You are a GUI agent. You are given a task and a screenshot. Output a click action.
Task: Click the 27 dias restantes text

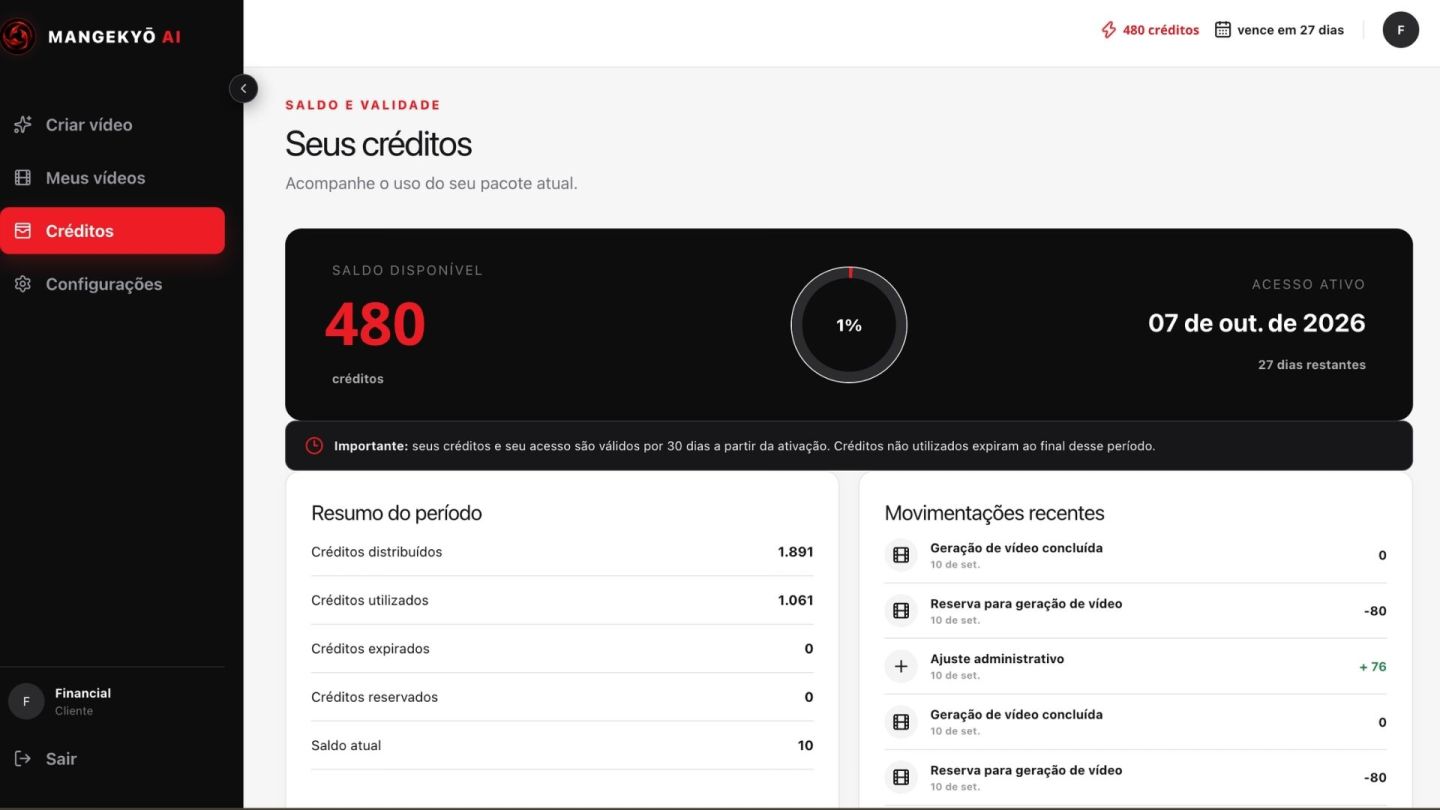tap(1311, 365)
